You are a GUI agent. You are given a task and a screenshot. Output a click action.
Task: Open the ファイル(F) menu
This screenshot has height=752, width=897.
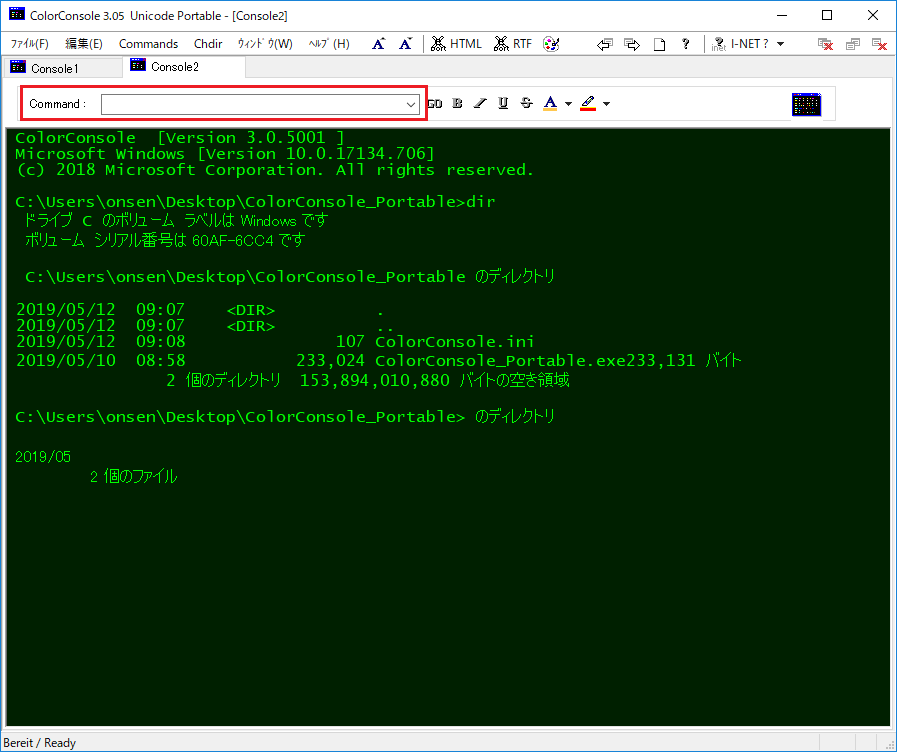click(x=30, y=44)
